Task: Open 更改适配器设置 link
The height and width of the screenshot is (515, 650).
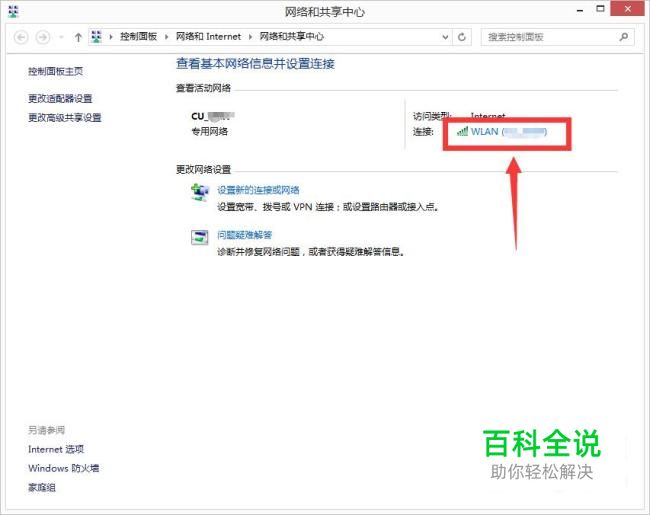Action: click(x=60, y=99)
